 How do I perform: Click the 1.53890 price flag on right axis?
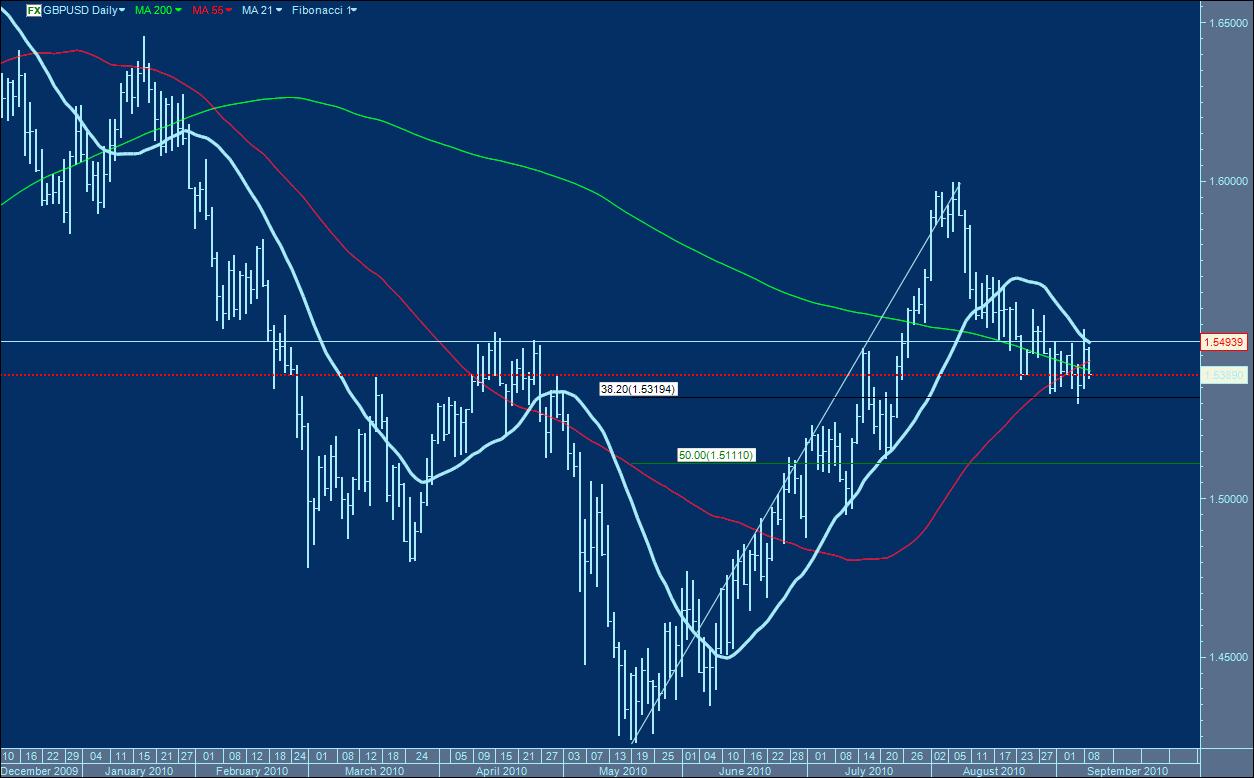click(x=1225, y=375)
